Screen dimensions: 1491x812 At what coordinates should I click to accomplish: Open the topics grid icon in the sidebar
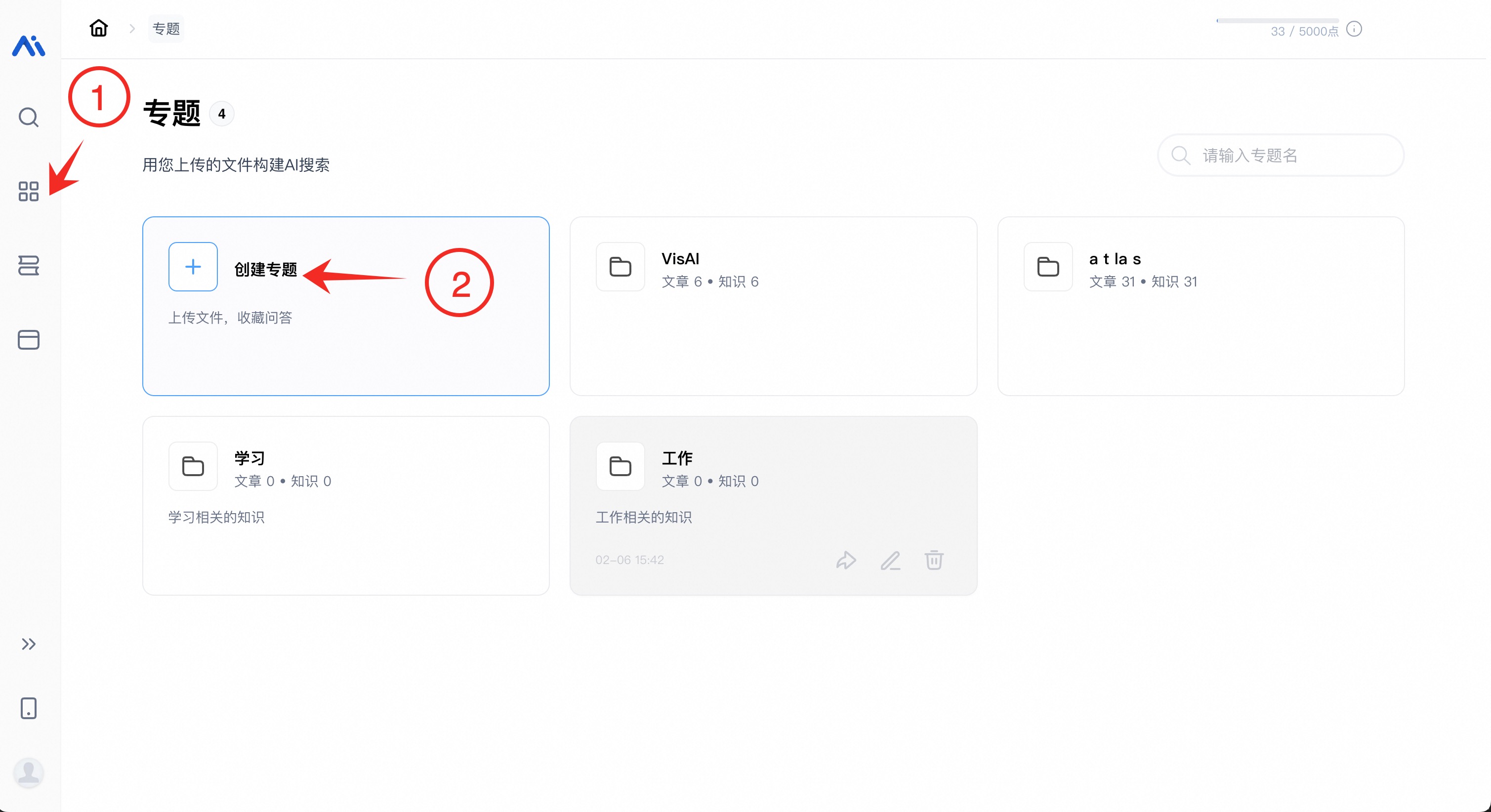pos(28,192)
